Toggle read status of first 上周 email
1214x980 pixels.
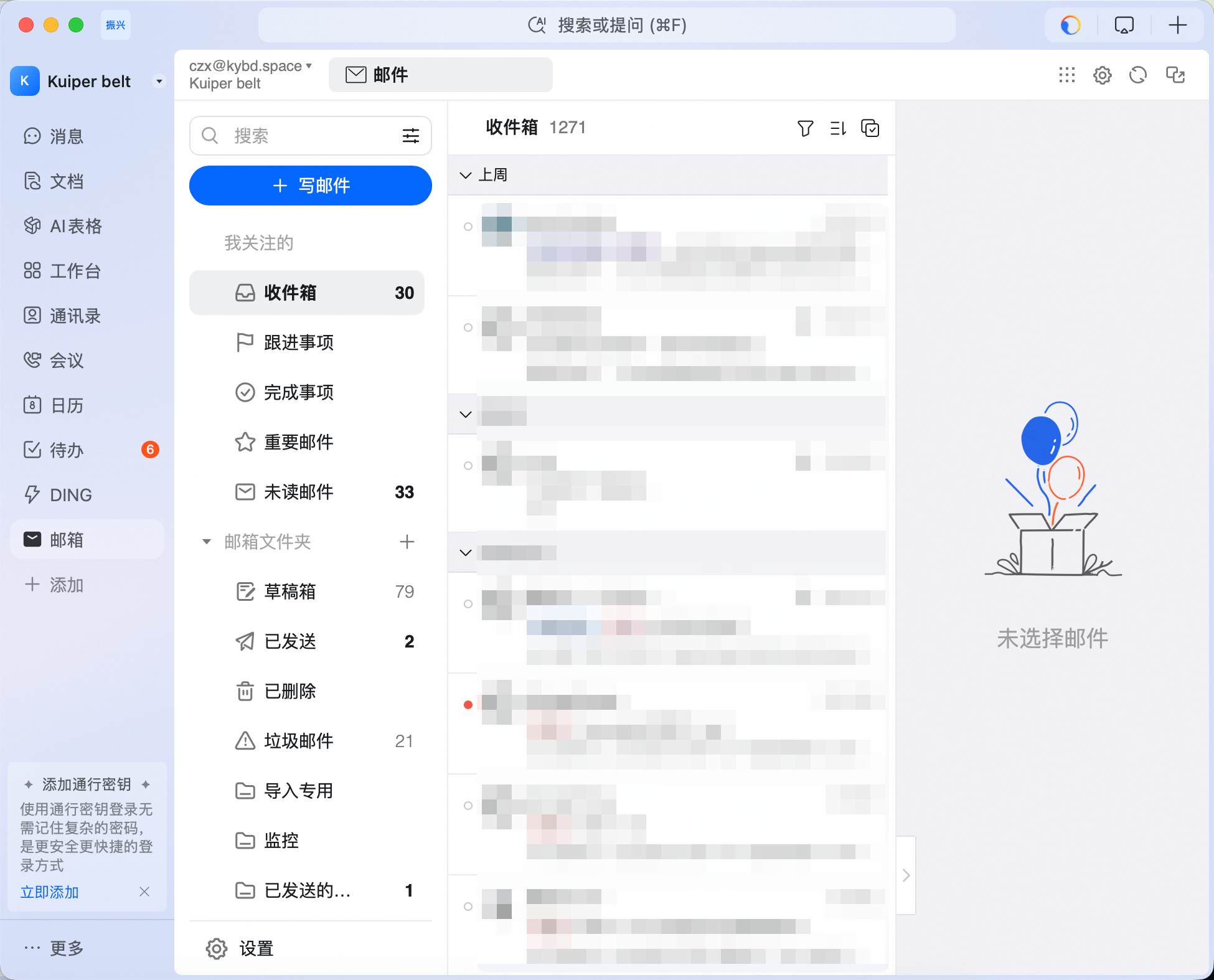point(468,227)
